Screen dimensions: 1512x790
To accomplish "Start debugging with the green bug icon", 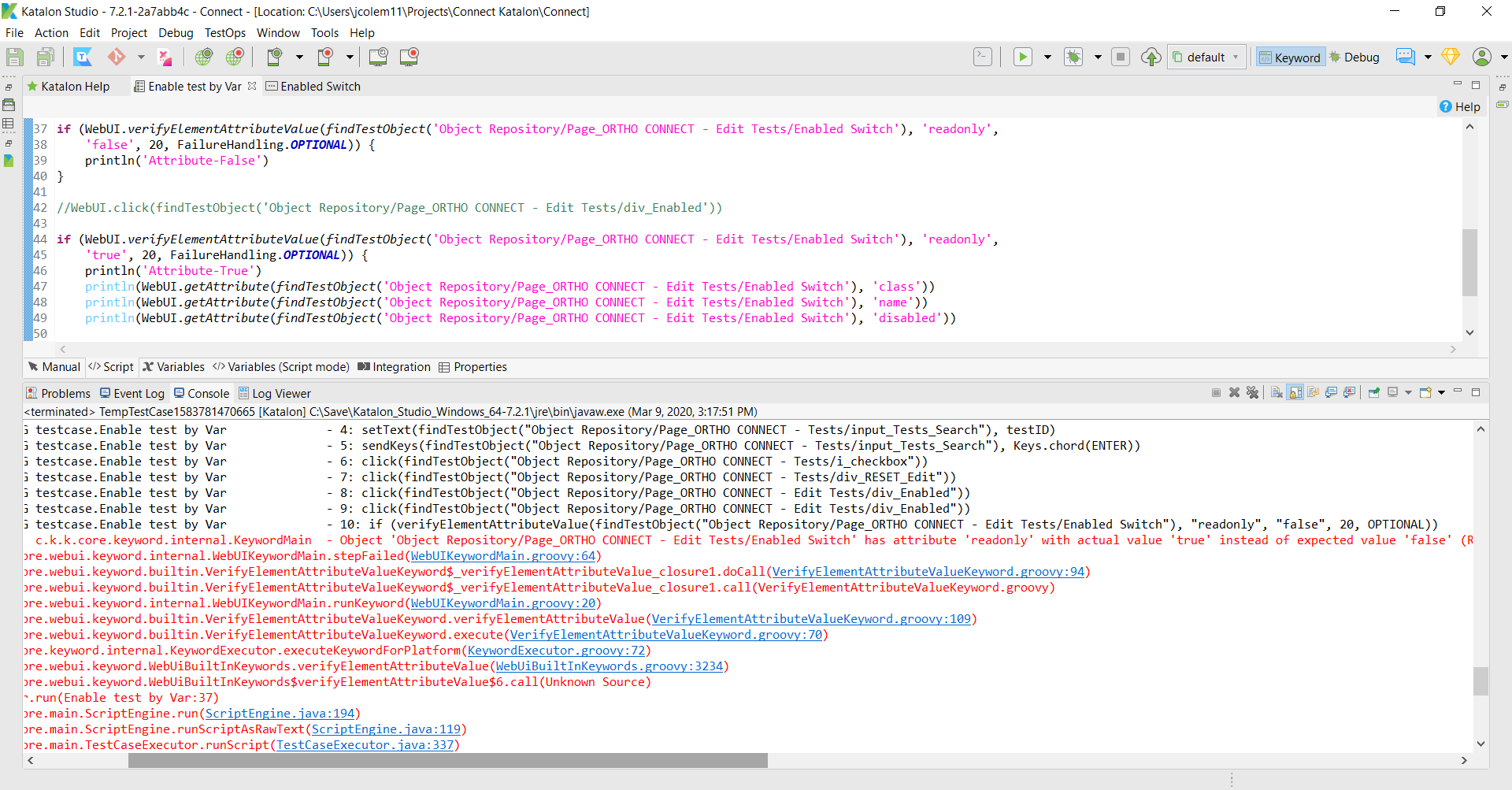I will [1073, 57].
